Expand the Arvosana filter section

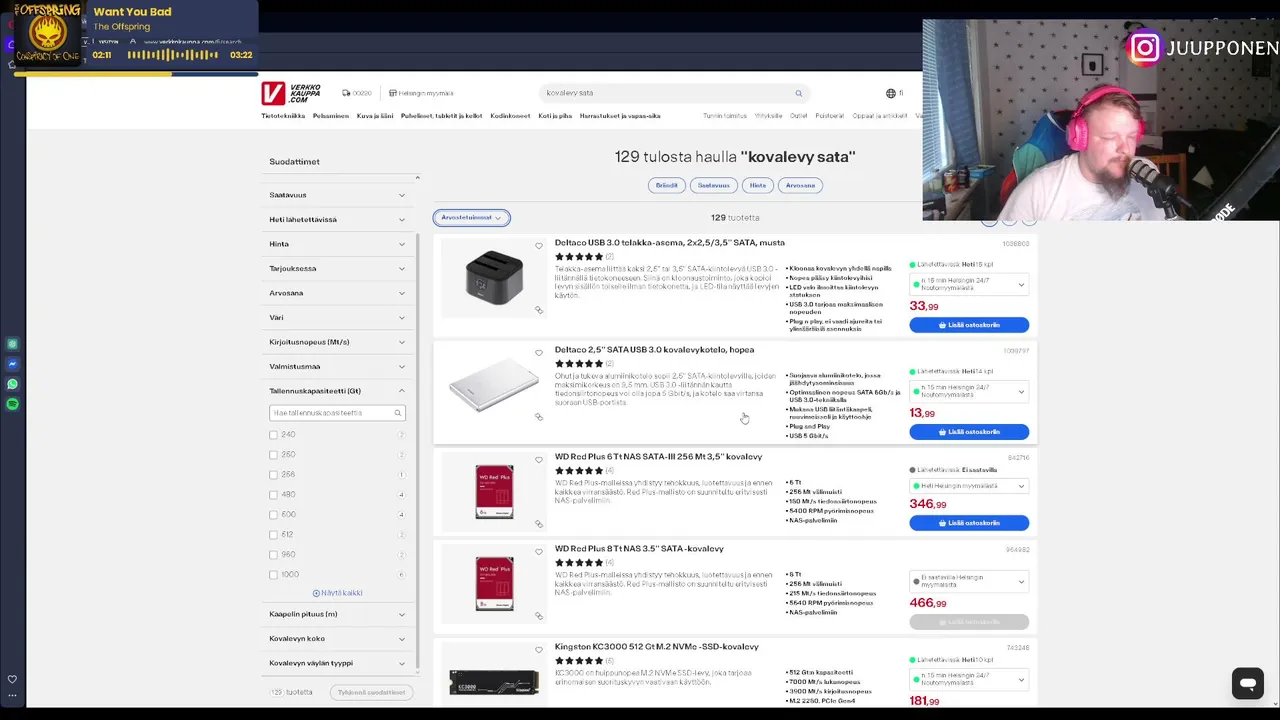337,293
